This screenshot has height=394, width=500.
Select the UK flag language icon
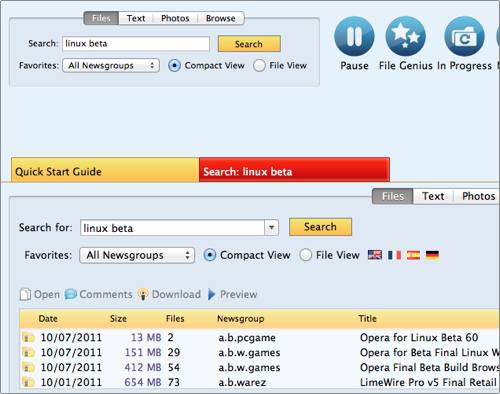point(375,255)
